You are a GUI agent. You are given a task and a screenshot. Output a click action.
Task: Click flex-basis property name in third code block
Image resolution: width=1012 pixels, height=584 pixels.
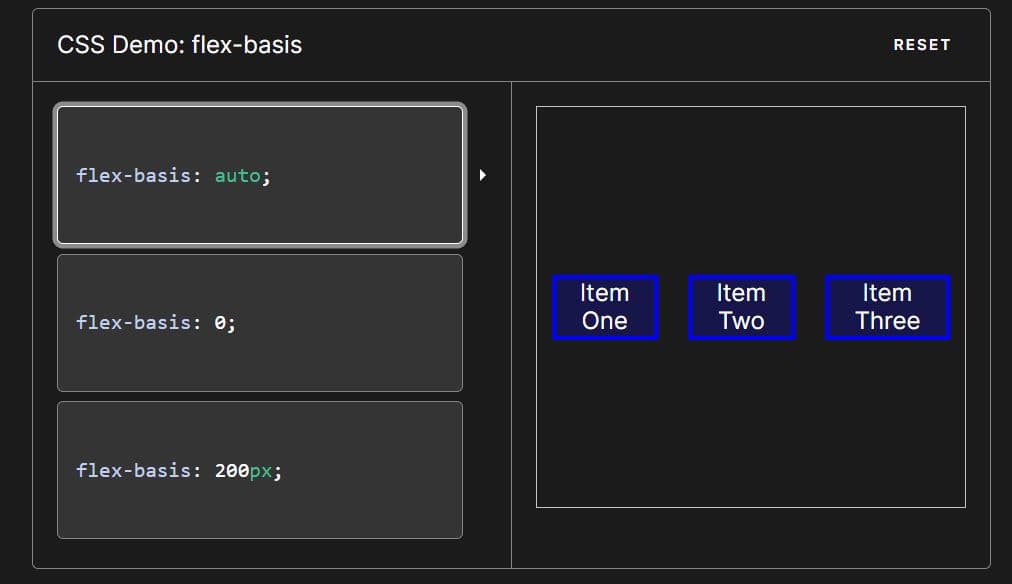click(133, 470)
